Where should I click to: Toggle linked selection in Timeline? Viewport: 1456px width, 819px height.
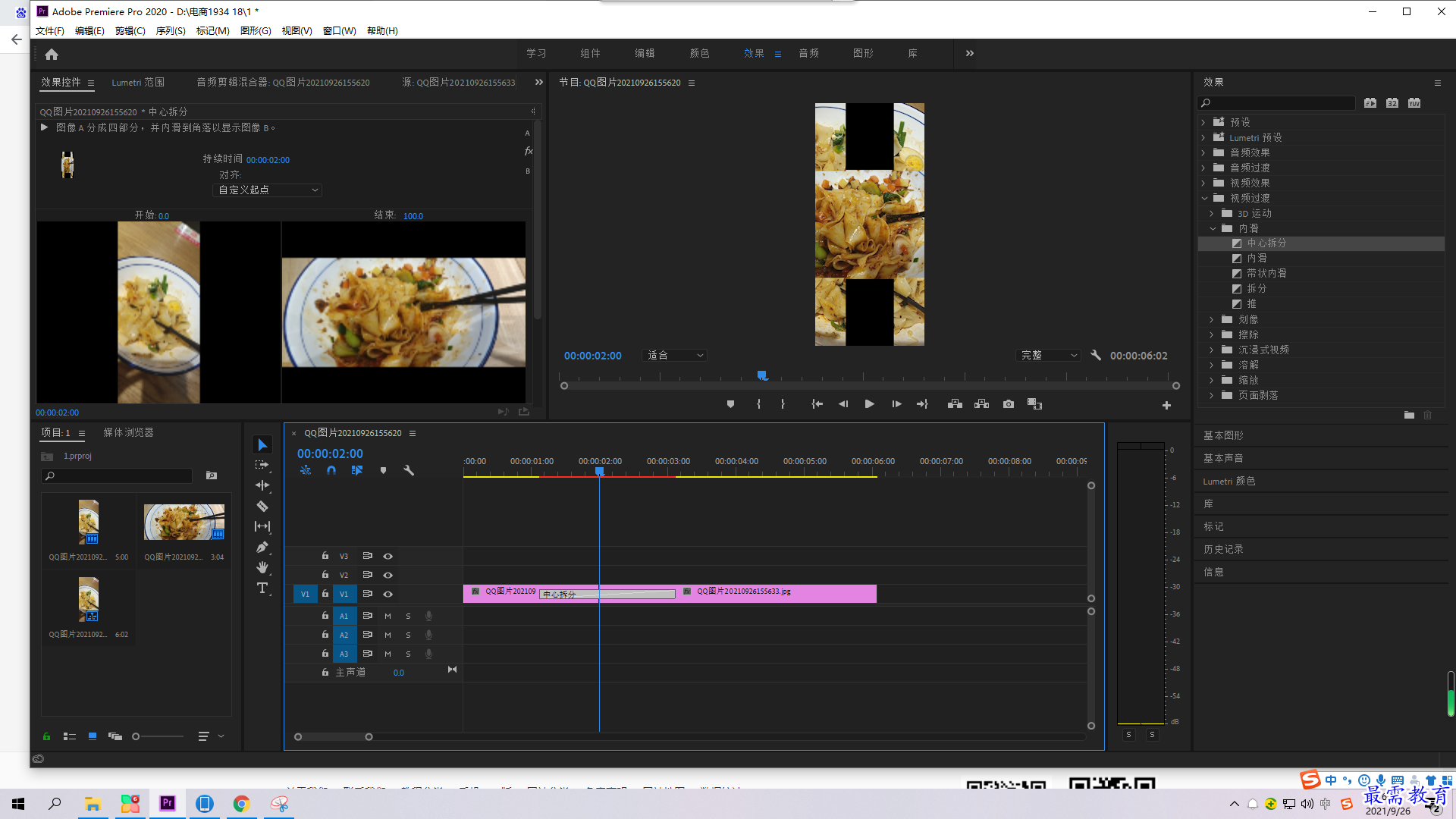coord(357,470)
